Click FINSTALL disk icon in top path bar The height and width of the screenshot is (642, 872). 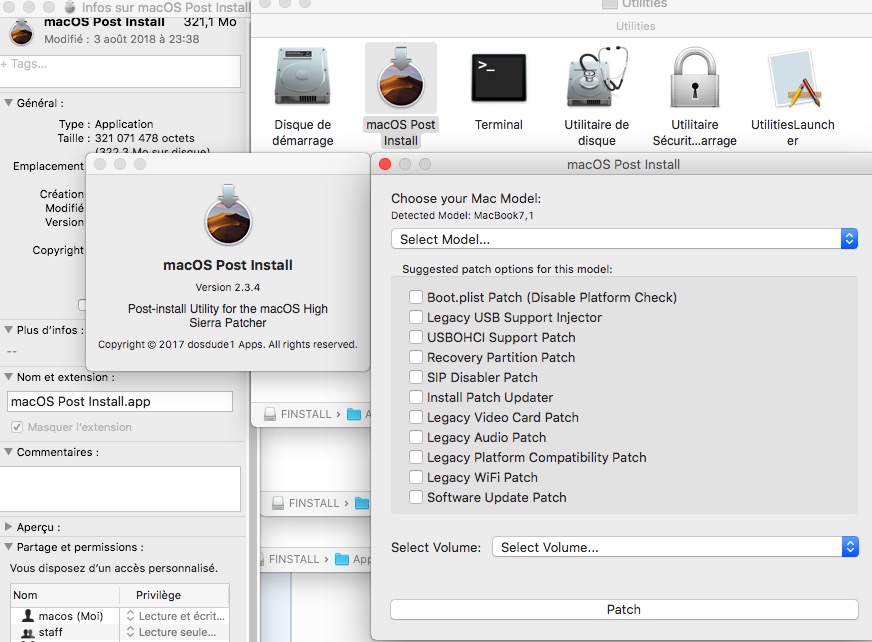click(270, 414)
